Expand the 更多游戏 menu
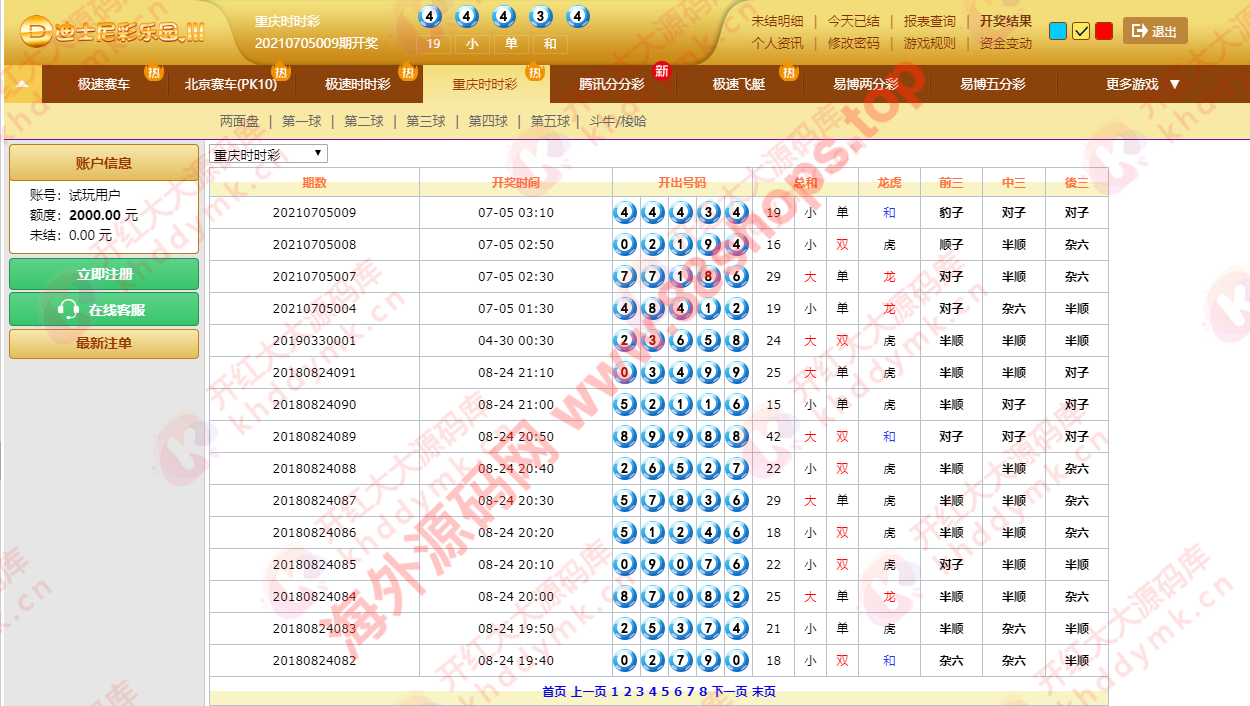Viewport: 1250px width, 706px height. pos(1143,84)
